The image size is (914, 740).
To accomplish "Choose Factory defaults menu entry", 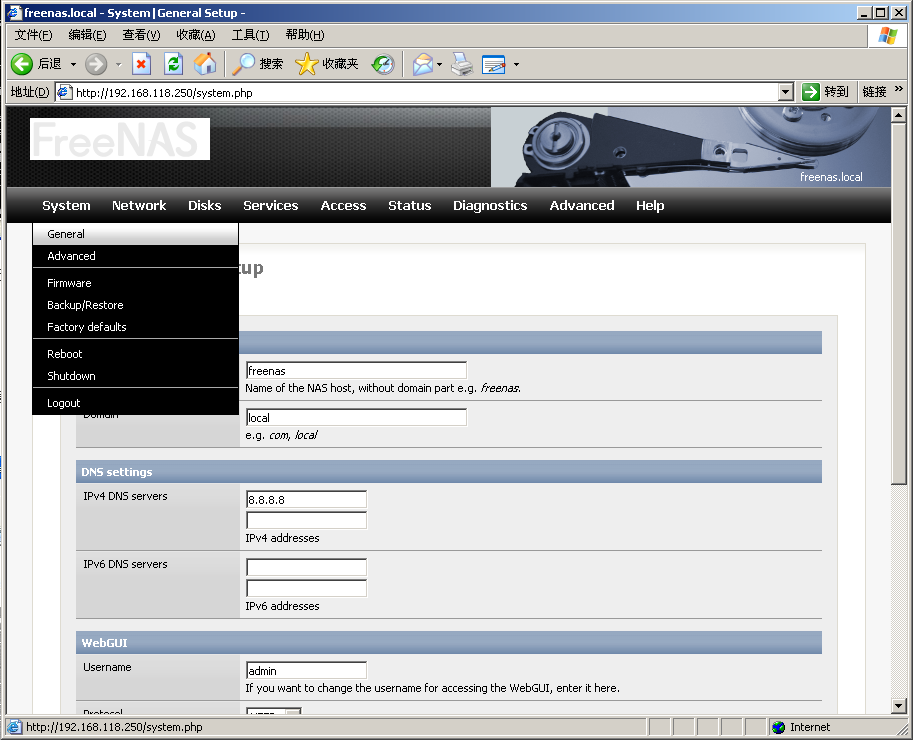I will click(x=135, y=327).
